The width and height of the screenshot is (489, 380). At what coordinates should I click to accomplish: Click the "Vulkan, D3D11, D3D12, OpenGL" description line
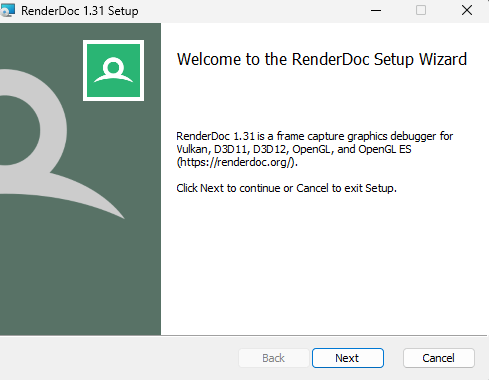294,149
